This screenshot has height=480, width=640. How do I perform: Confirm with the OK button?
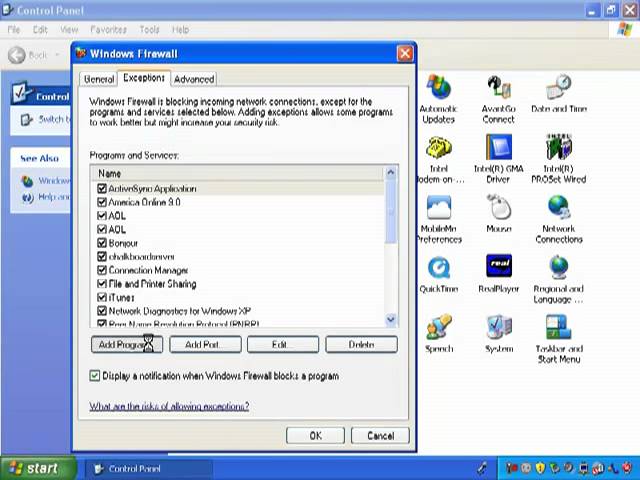coord(315,436)
